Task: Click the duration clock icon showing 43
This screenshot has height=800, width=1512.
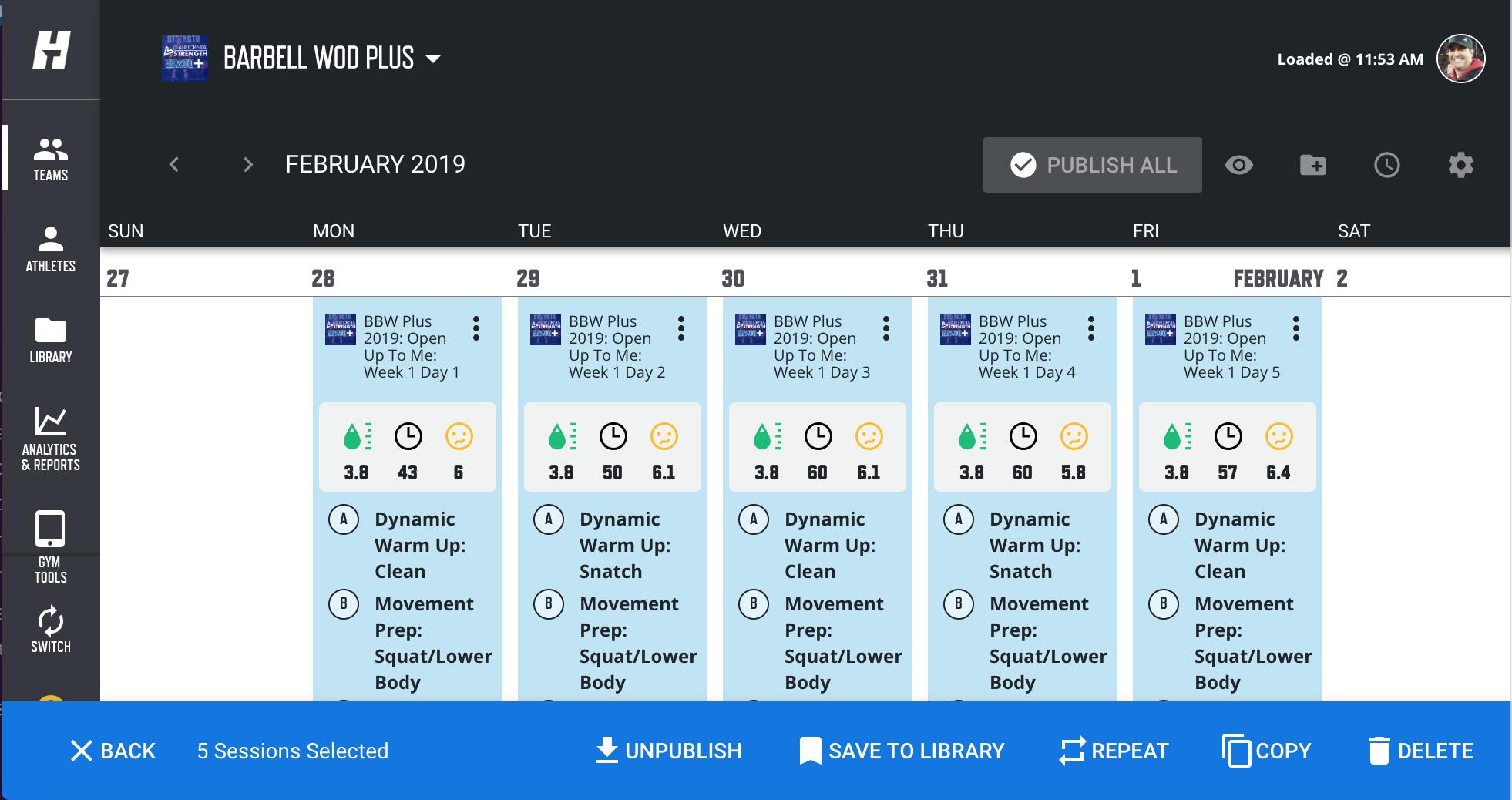Action: click(408, 436)
